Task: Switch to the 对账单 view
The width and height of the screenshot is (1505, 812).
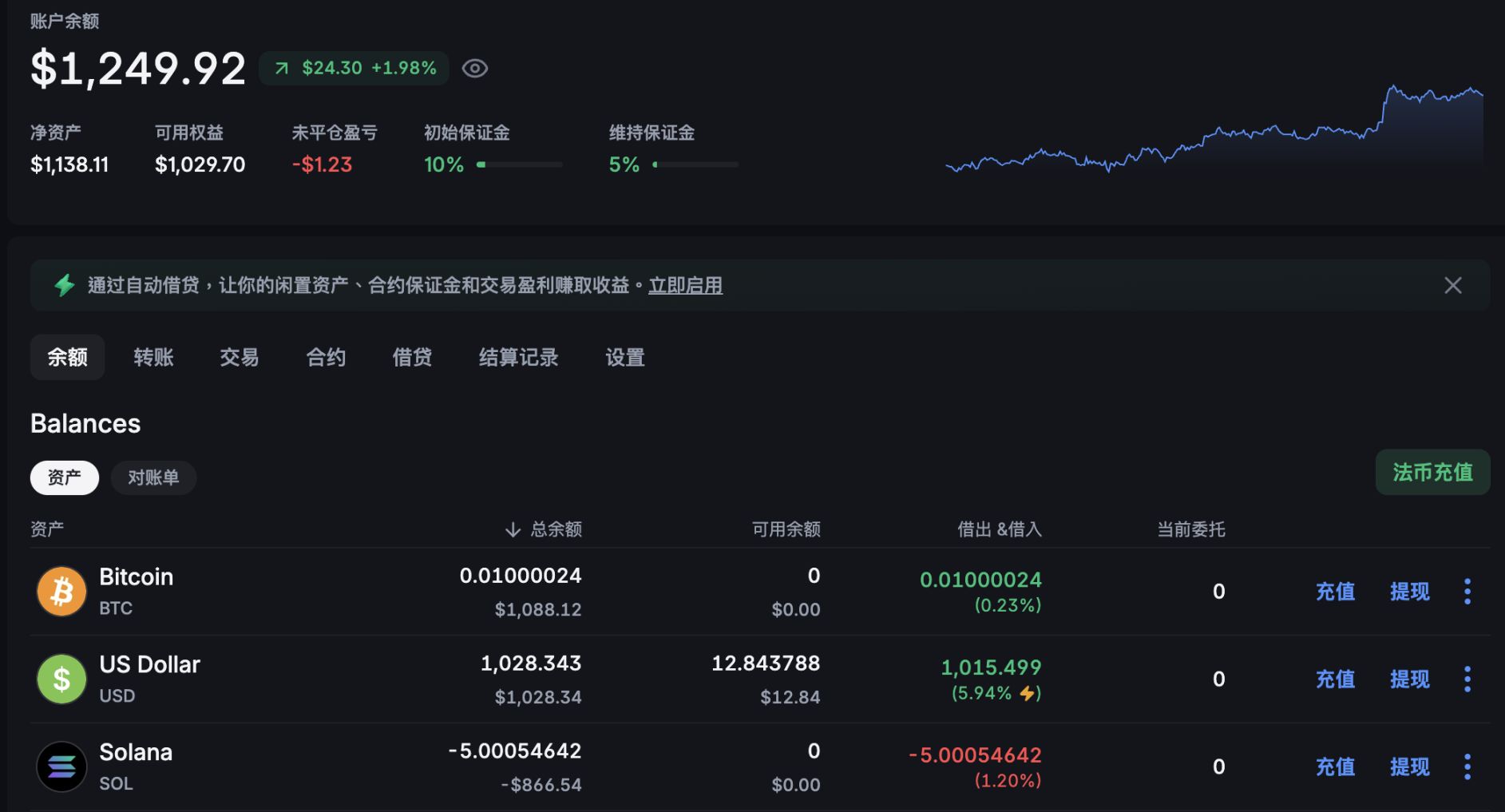Action: click(x=153, y=477)
